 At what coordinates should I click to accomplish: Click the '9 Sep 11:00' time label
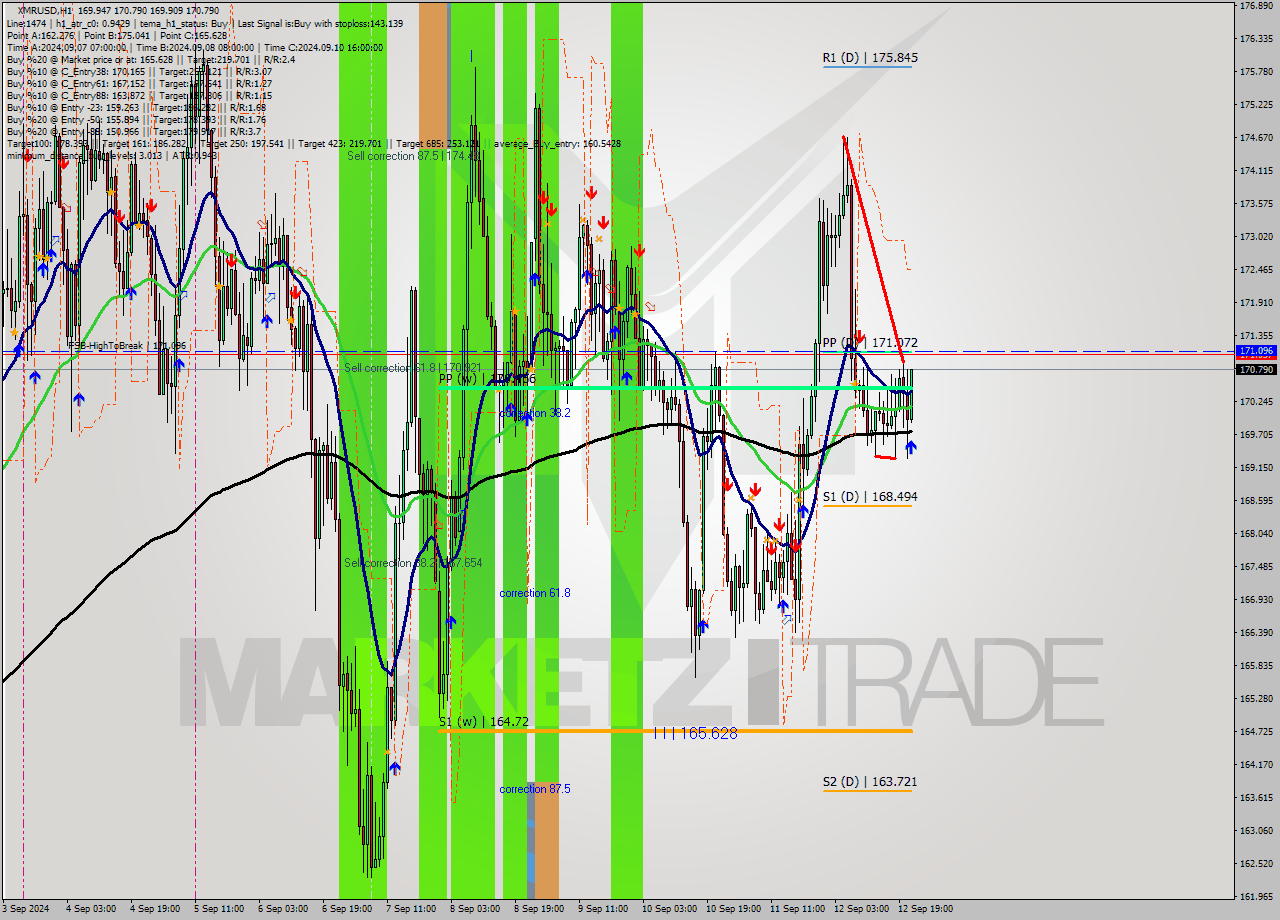pos(603,910)
